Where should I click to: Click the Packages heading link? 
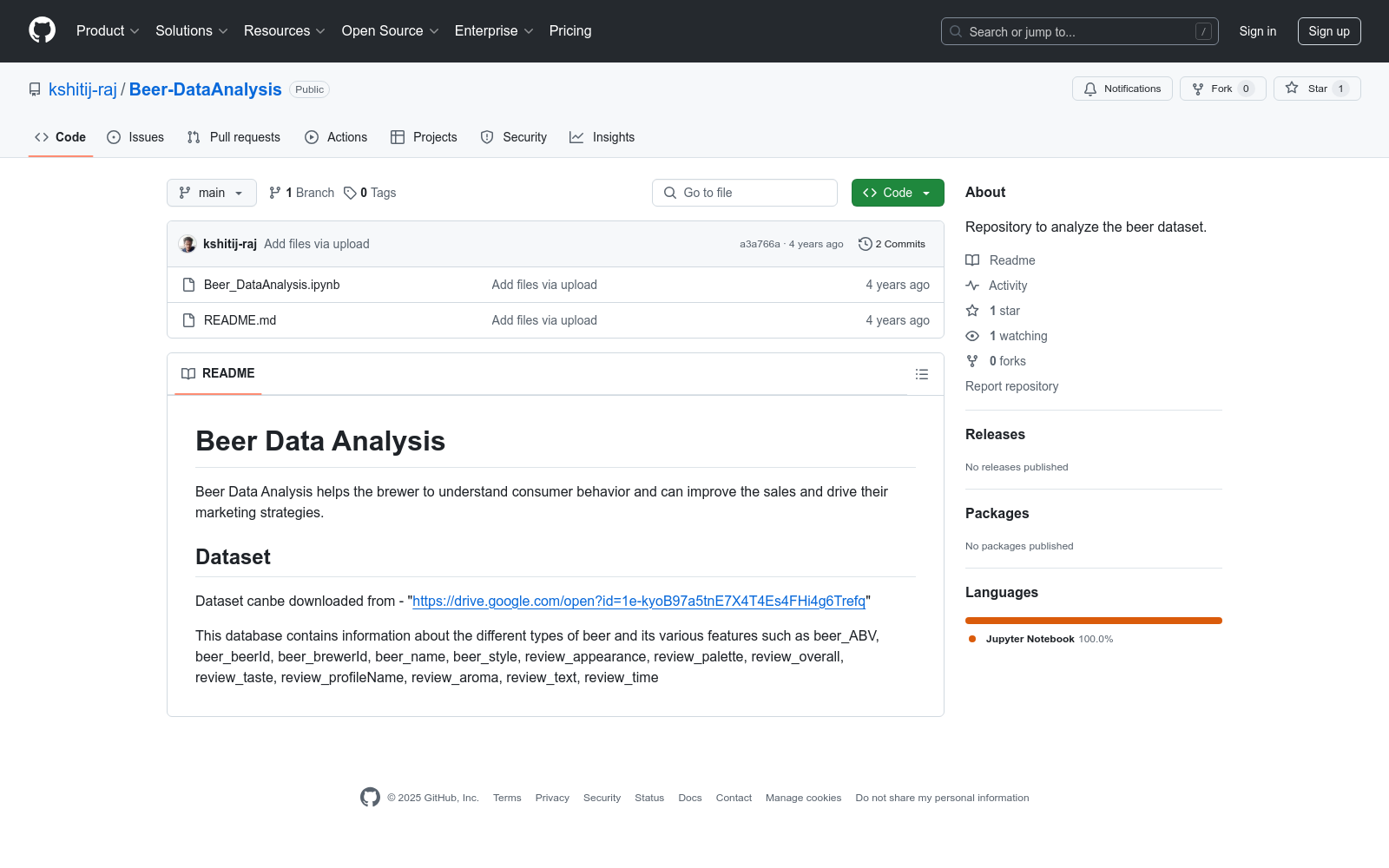click(x=997, y=513)
